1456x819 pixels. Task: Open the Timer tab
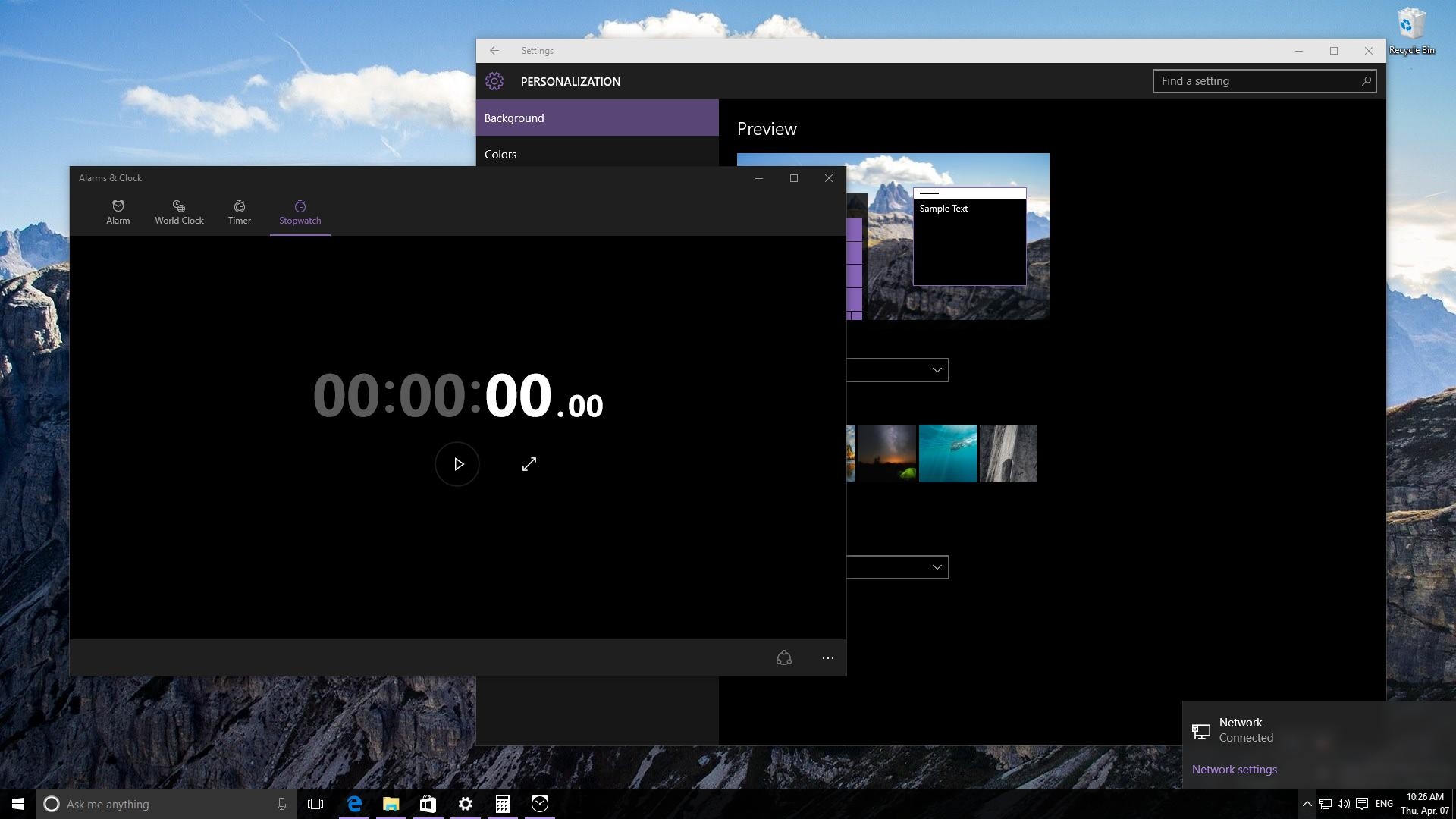click(x=239, y=212)
